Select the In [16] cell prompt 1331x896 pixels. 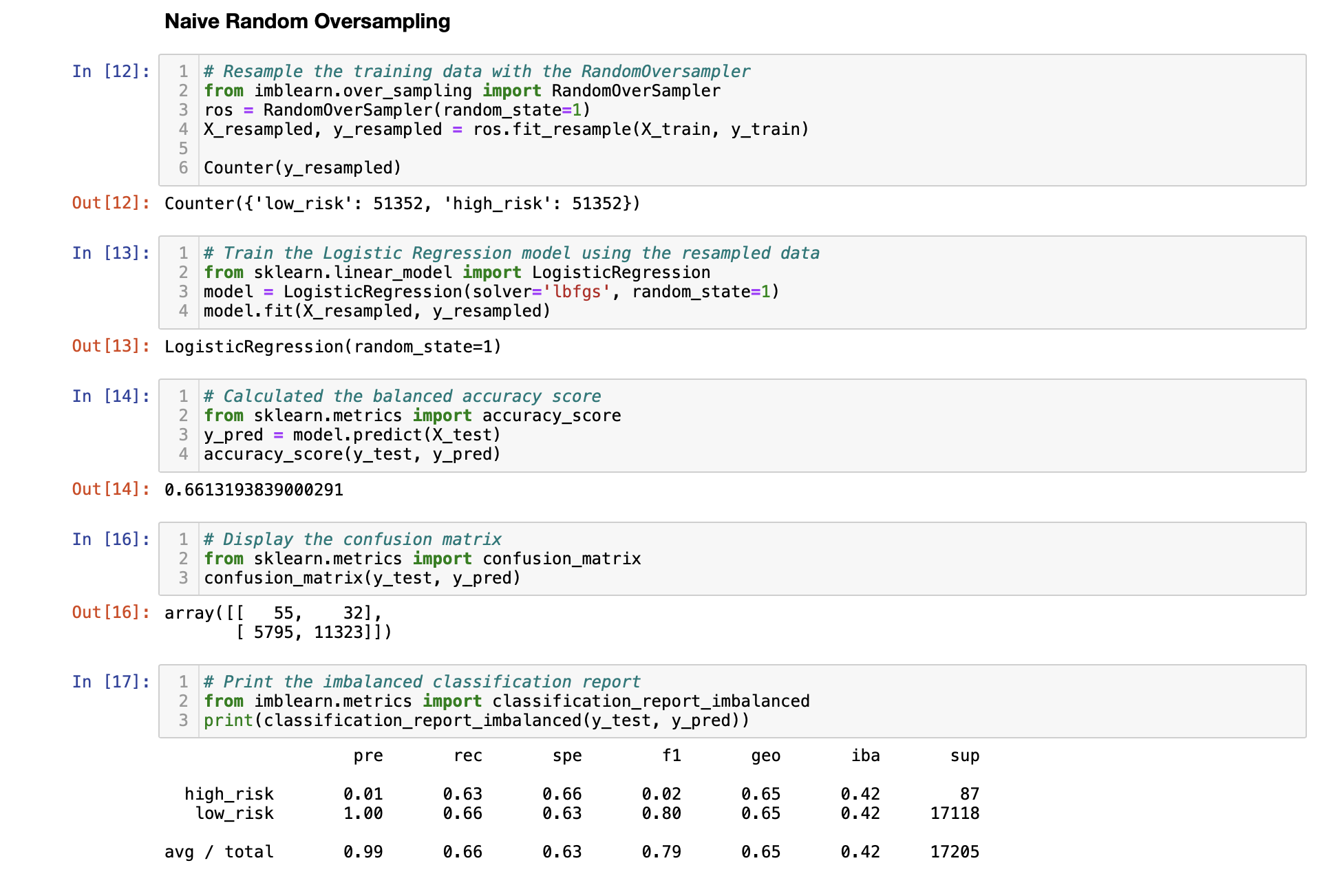tap(111, 539)
